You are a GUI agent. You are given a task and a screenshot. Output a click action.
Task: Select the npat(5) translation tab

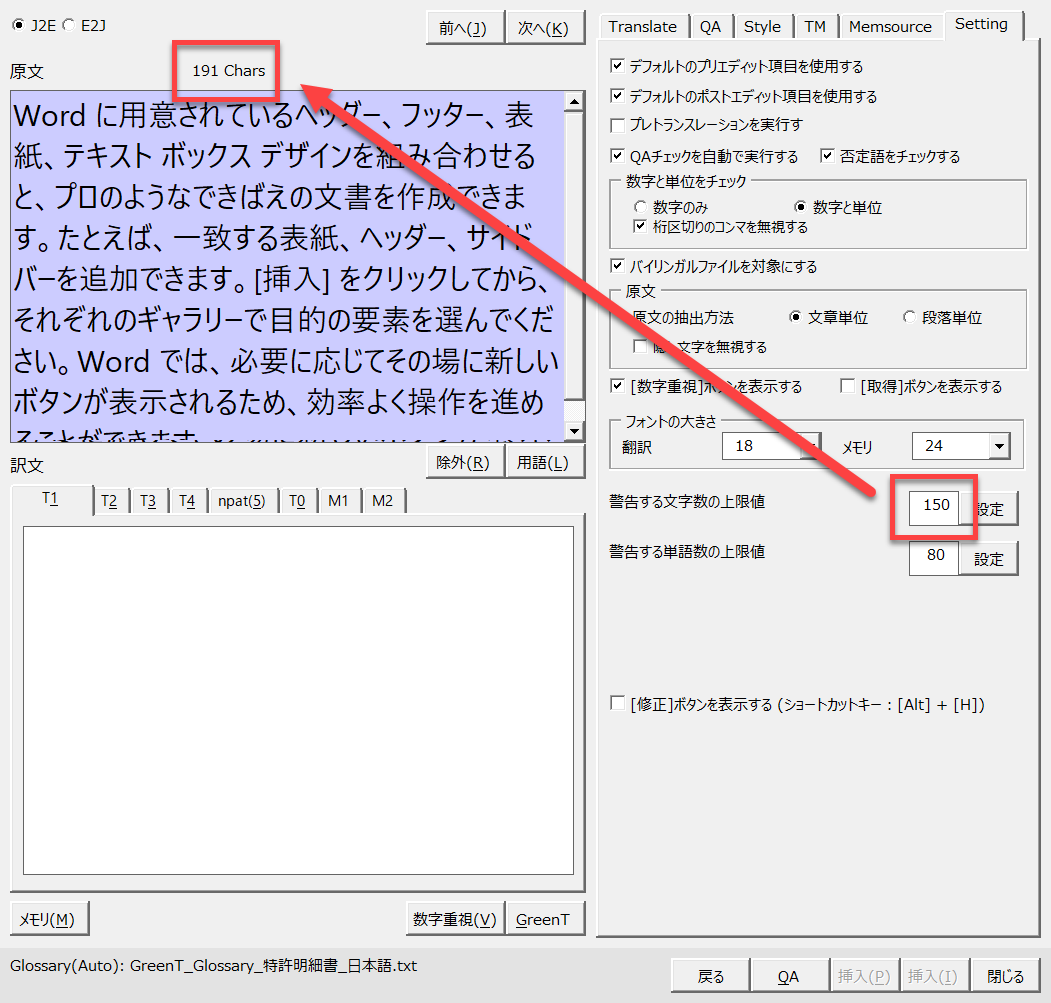pos(241,501)
